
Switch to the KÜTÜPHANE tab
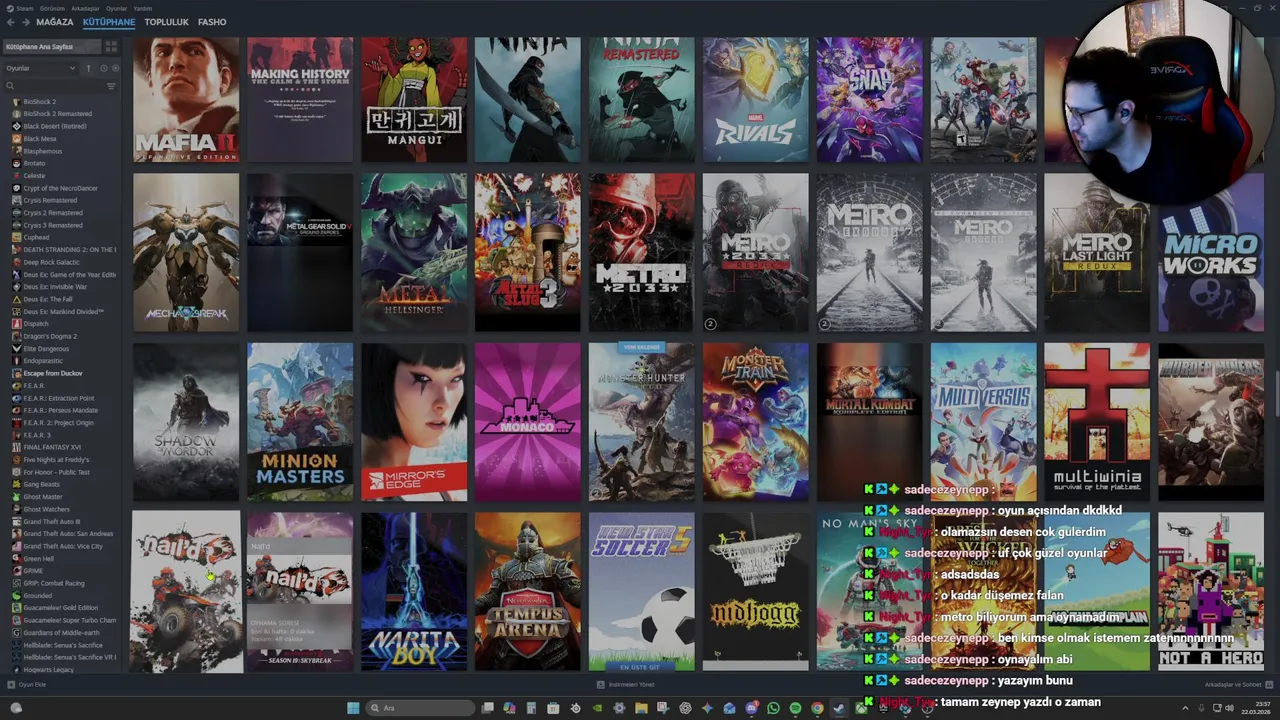(x=109, y=22)
